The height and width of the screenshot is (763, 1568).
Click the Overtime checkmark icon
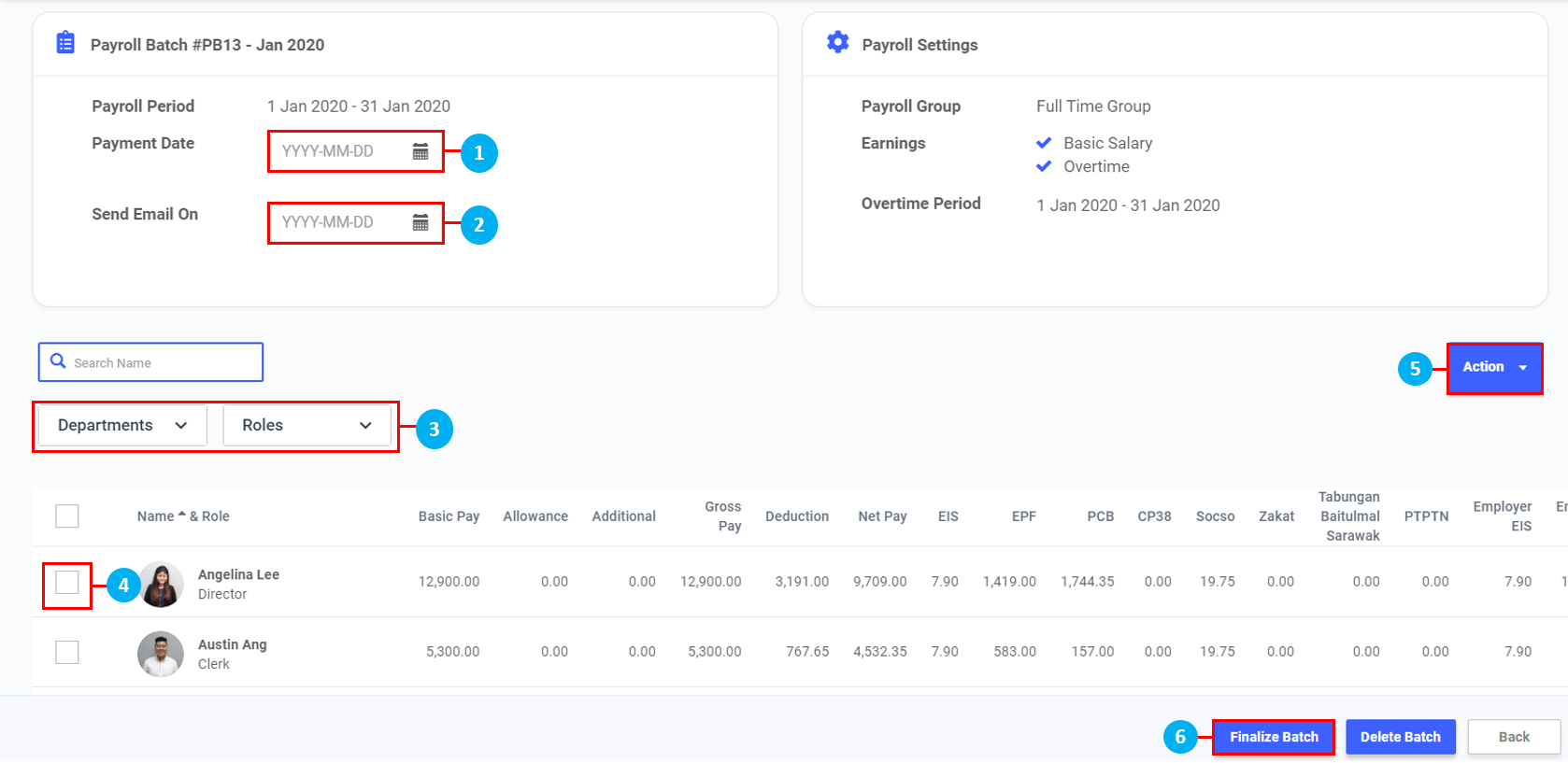pos(1044,166)
